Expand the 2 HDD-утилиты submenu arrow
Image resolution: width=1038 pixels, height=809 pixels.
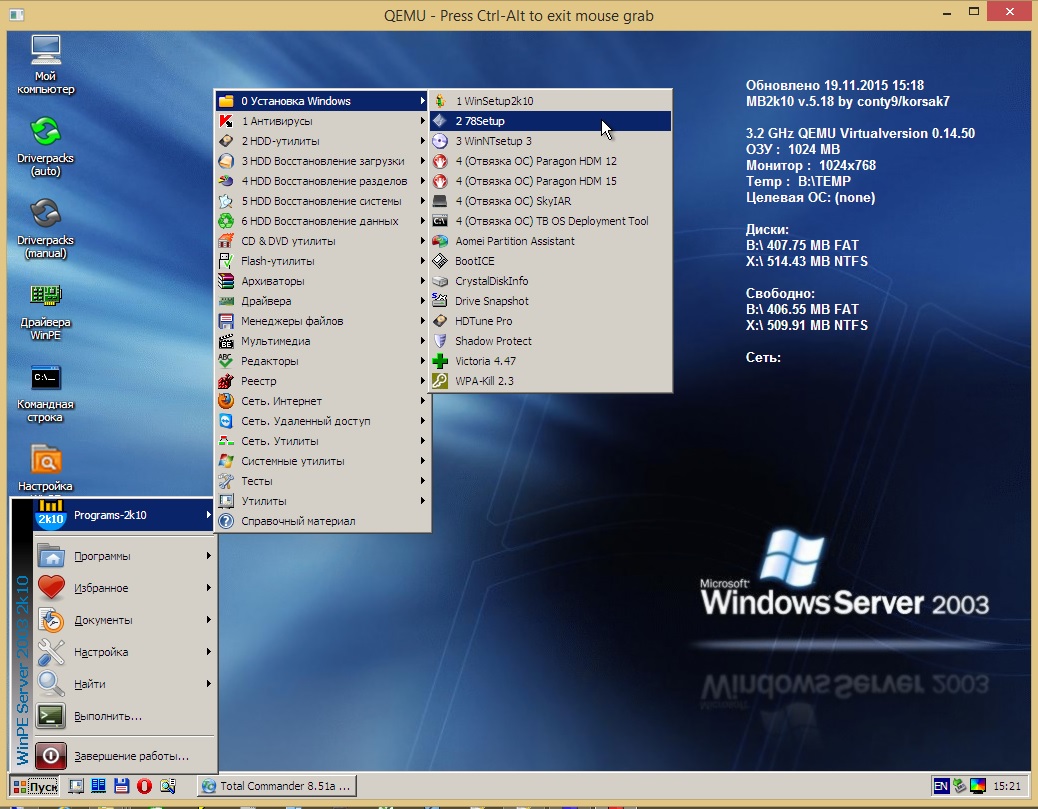(x=422, y=141)
